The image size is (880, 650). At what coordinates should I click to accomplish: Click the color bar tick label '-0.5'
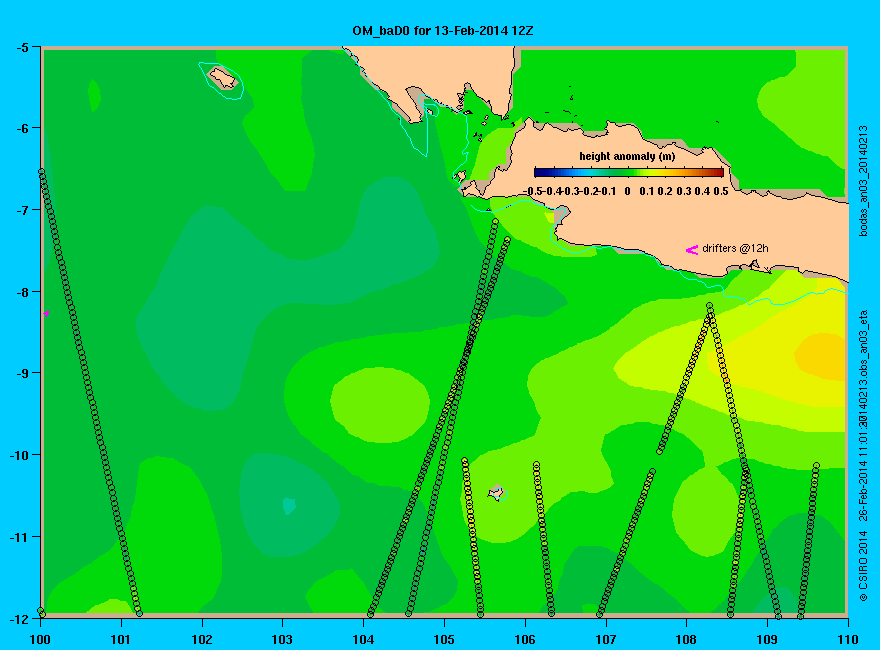tap(533, 191)
